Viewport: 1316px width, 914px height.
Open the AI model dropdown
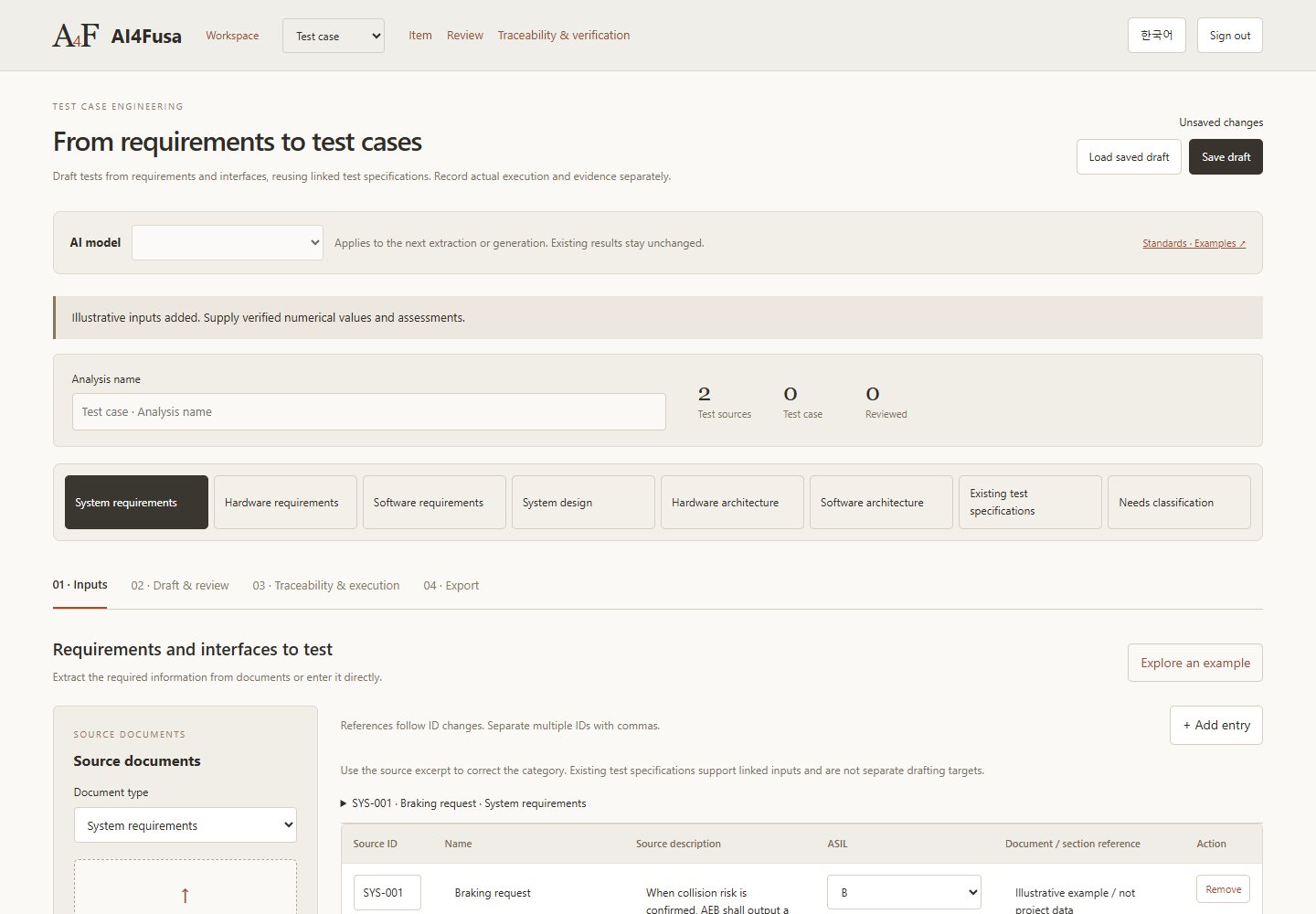228,243
